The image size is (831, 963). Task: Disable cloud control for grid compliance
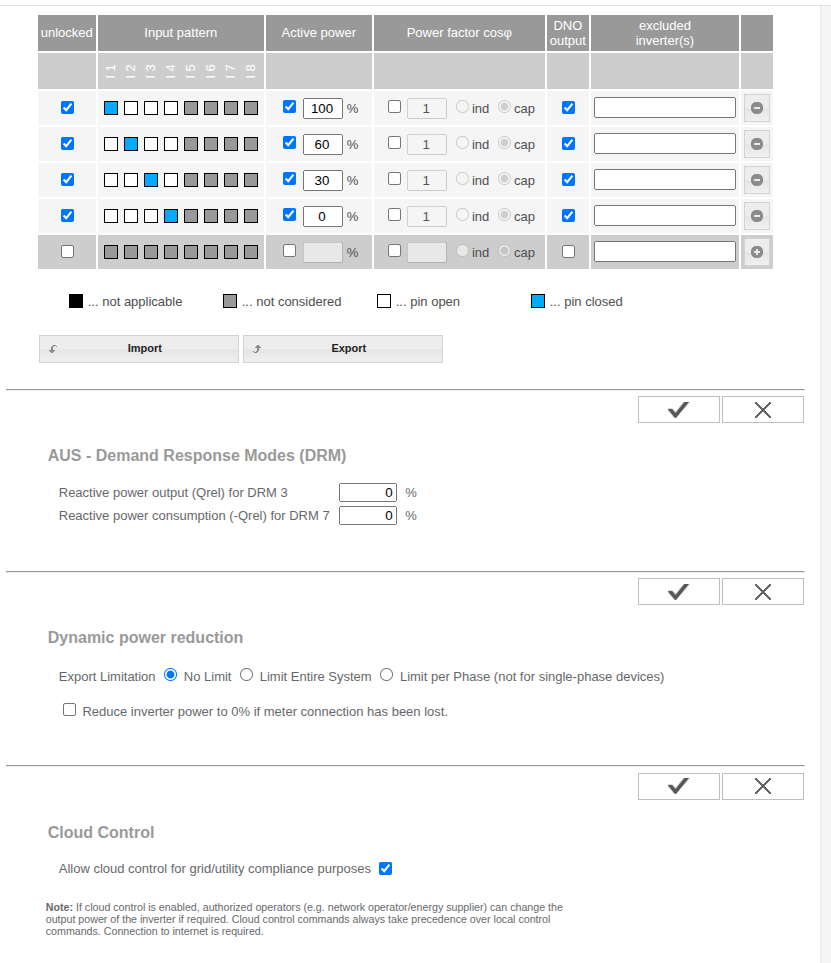click(x=385, y=869)
